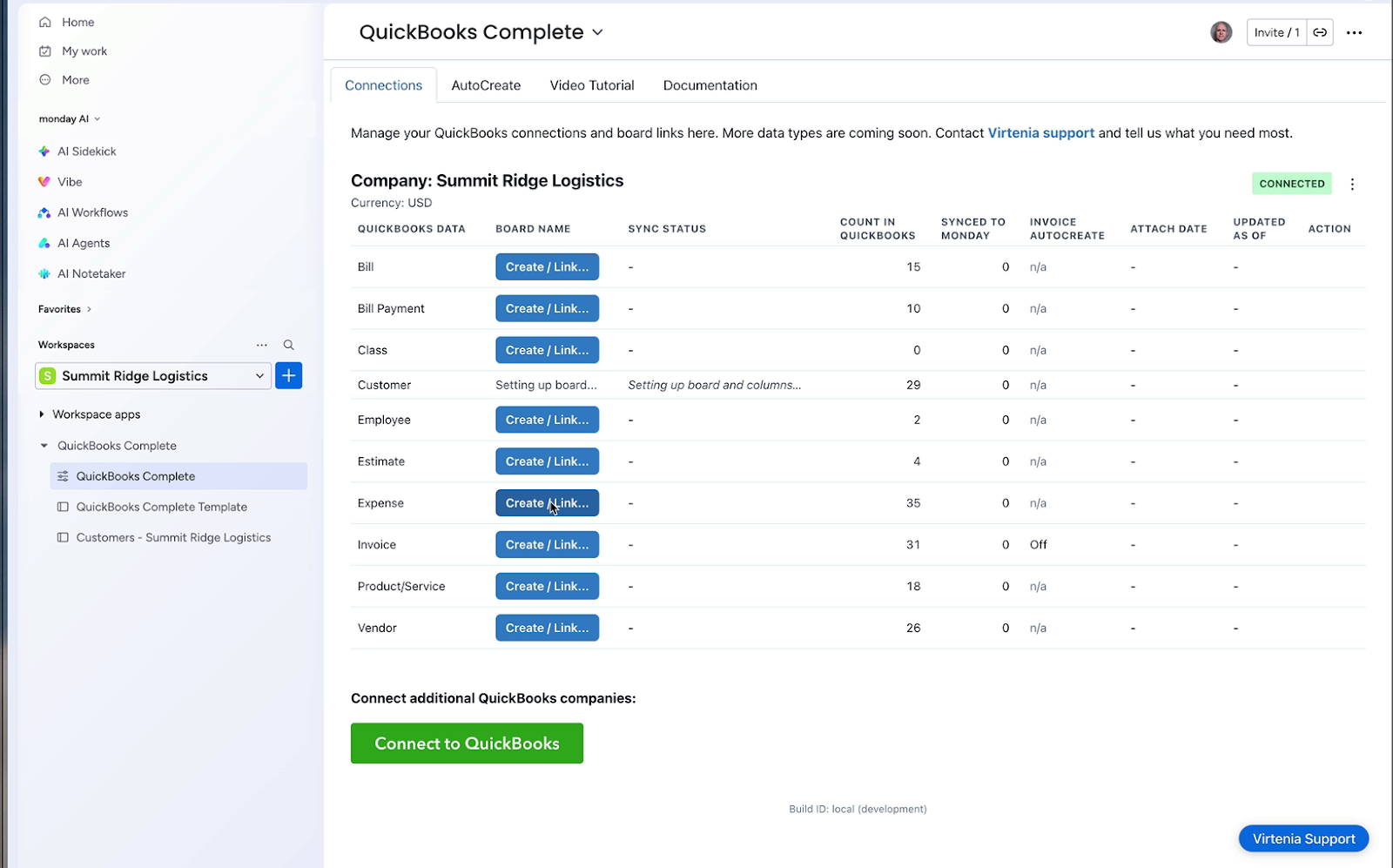The width and height of the screenshot is (1393, 868).
Task: Open Customers - Summit Ridge Logistics board
Action: click(173, 538)
